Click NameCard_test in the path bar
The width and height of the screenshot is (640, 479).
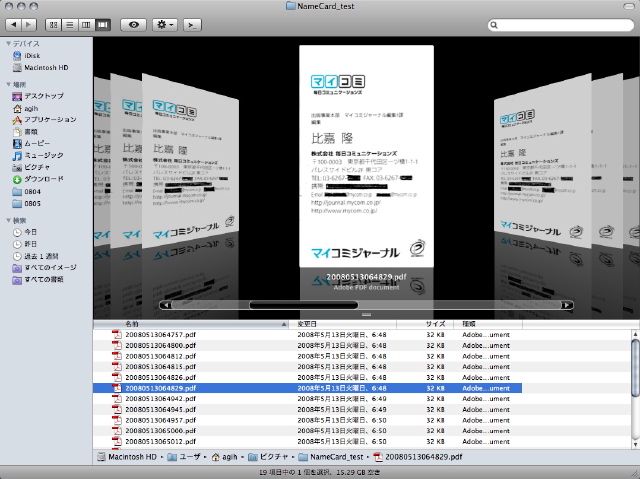[x=331, y=457]
